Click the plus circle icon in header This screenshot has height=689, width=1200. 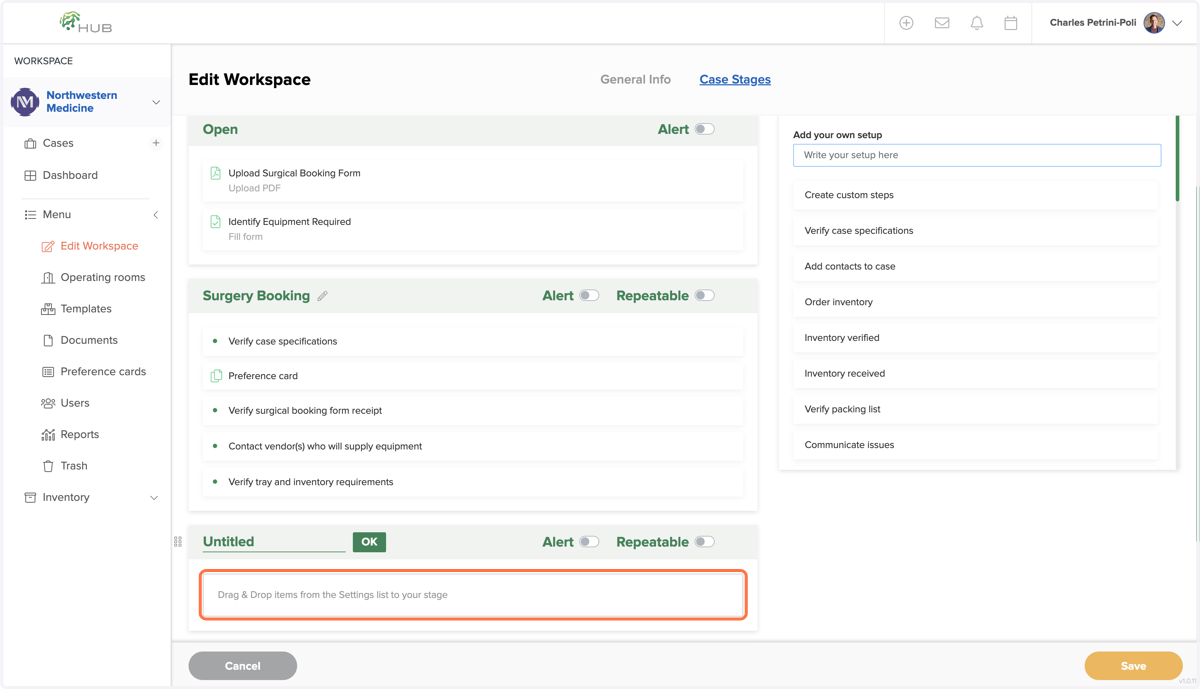[906, 23]
